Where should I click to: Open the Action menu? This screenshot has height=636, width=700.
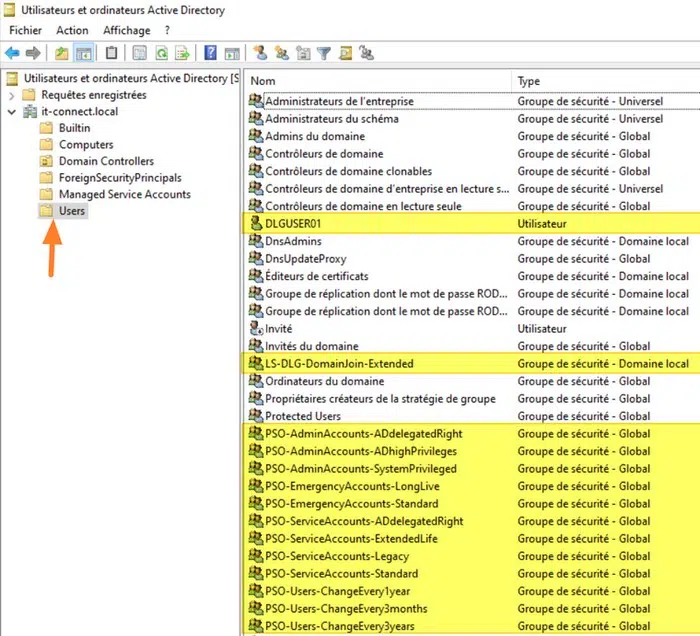click(72, 31)
